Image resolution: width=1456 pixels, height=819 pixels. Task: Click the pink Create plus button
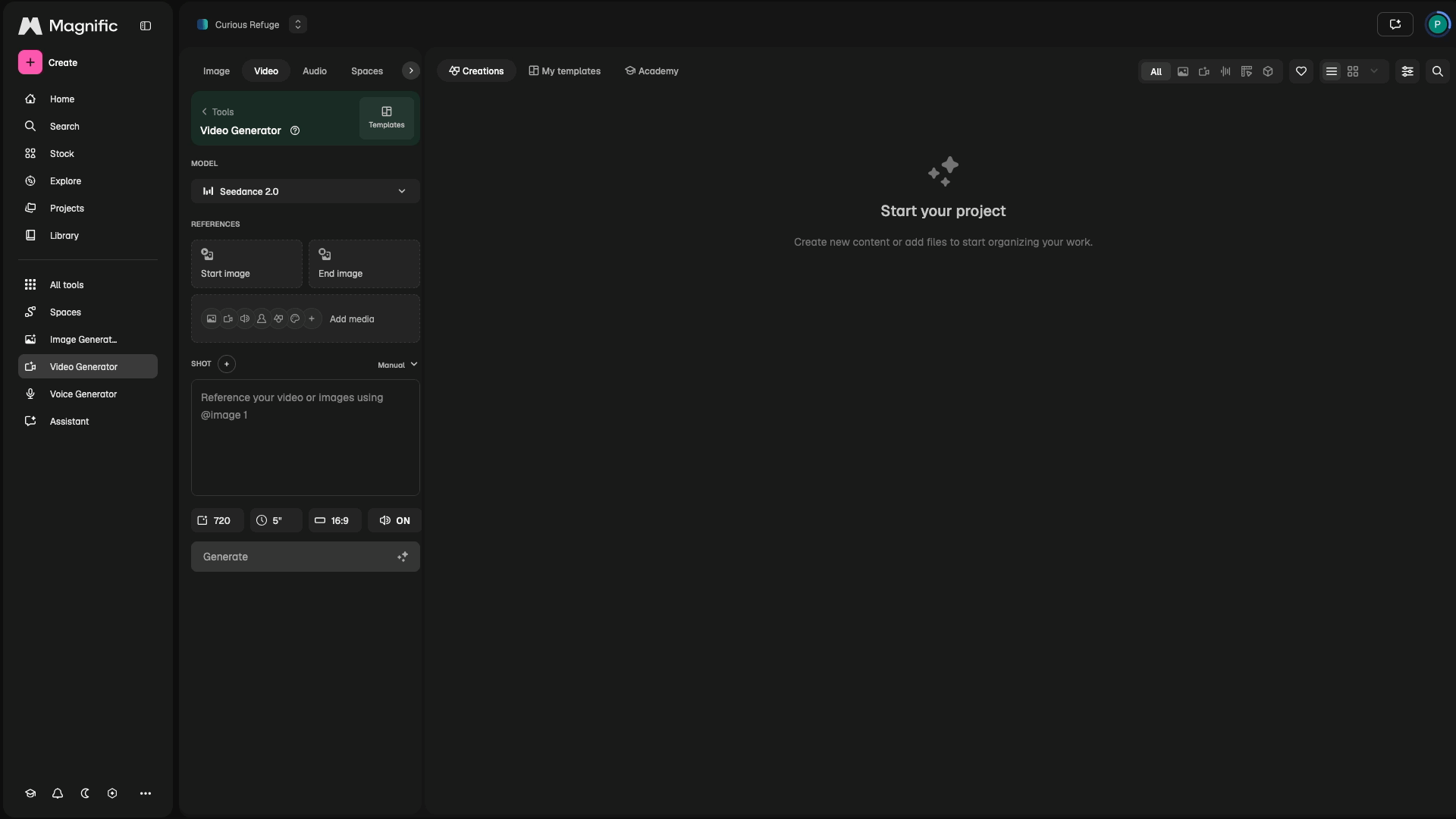click(x=30, y=62)
